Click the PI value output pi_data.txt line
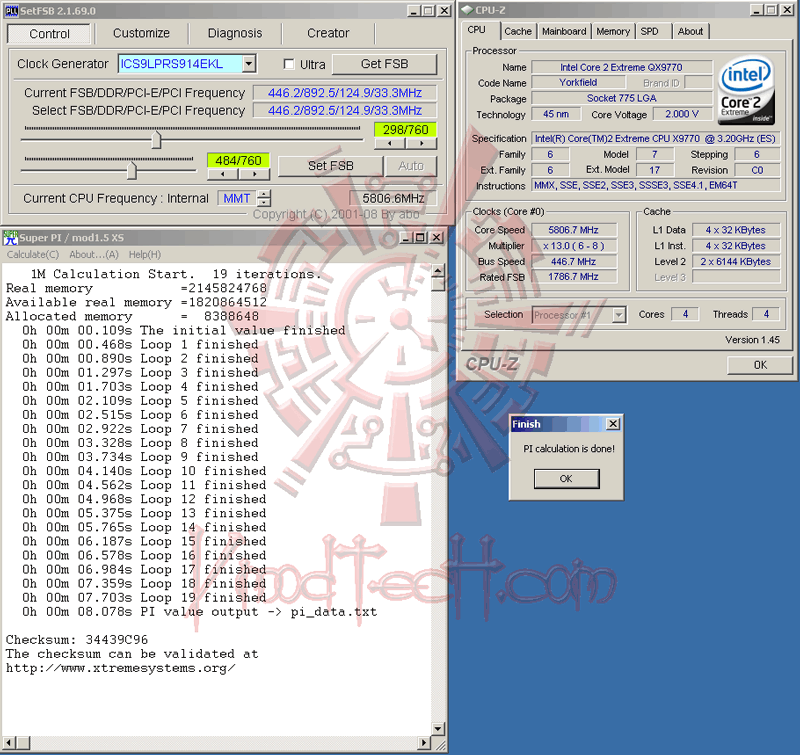Screen dimensions: 800x755 (199, 612)
